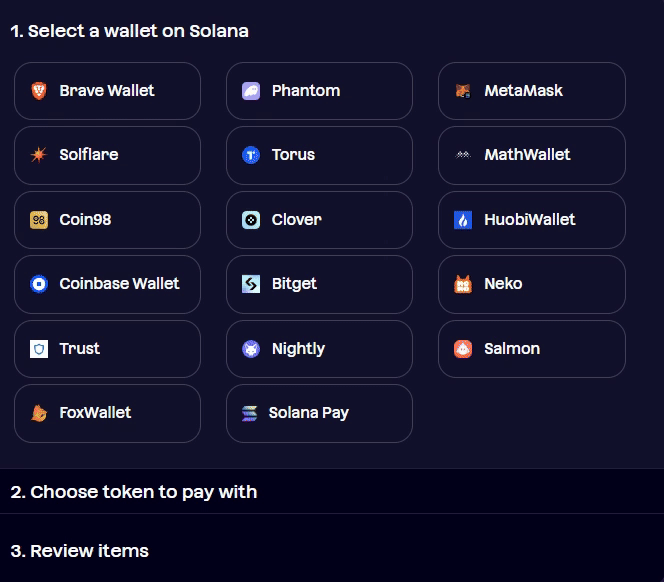Click the MetaMask fox icon

[463, 91]
